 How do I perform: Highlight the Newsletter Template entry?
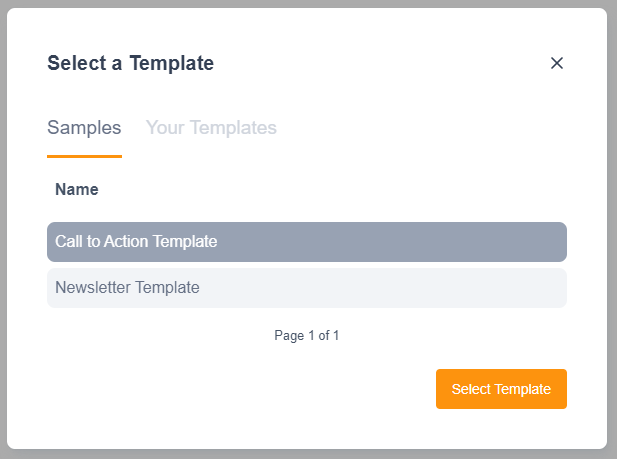point(306,288)
